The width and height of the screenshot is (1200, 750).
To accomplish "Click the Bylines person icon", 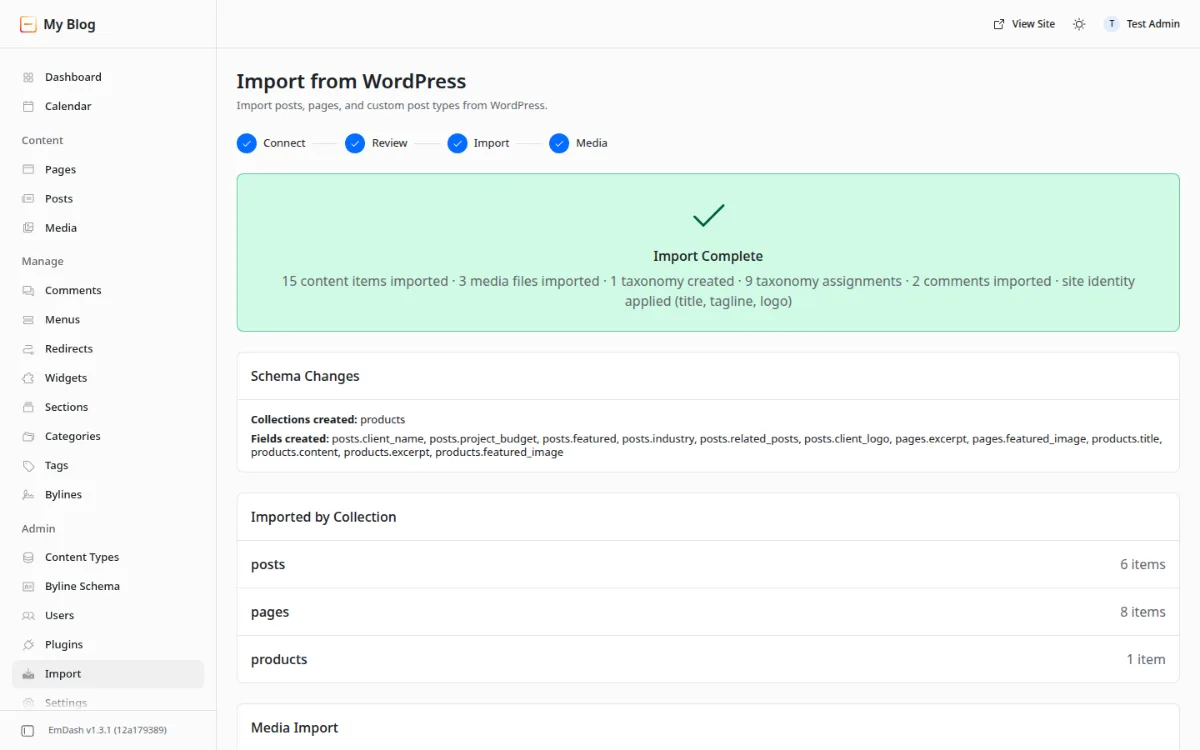I will (x=28, y=495).
